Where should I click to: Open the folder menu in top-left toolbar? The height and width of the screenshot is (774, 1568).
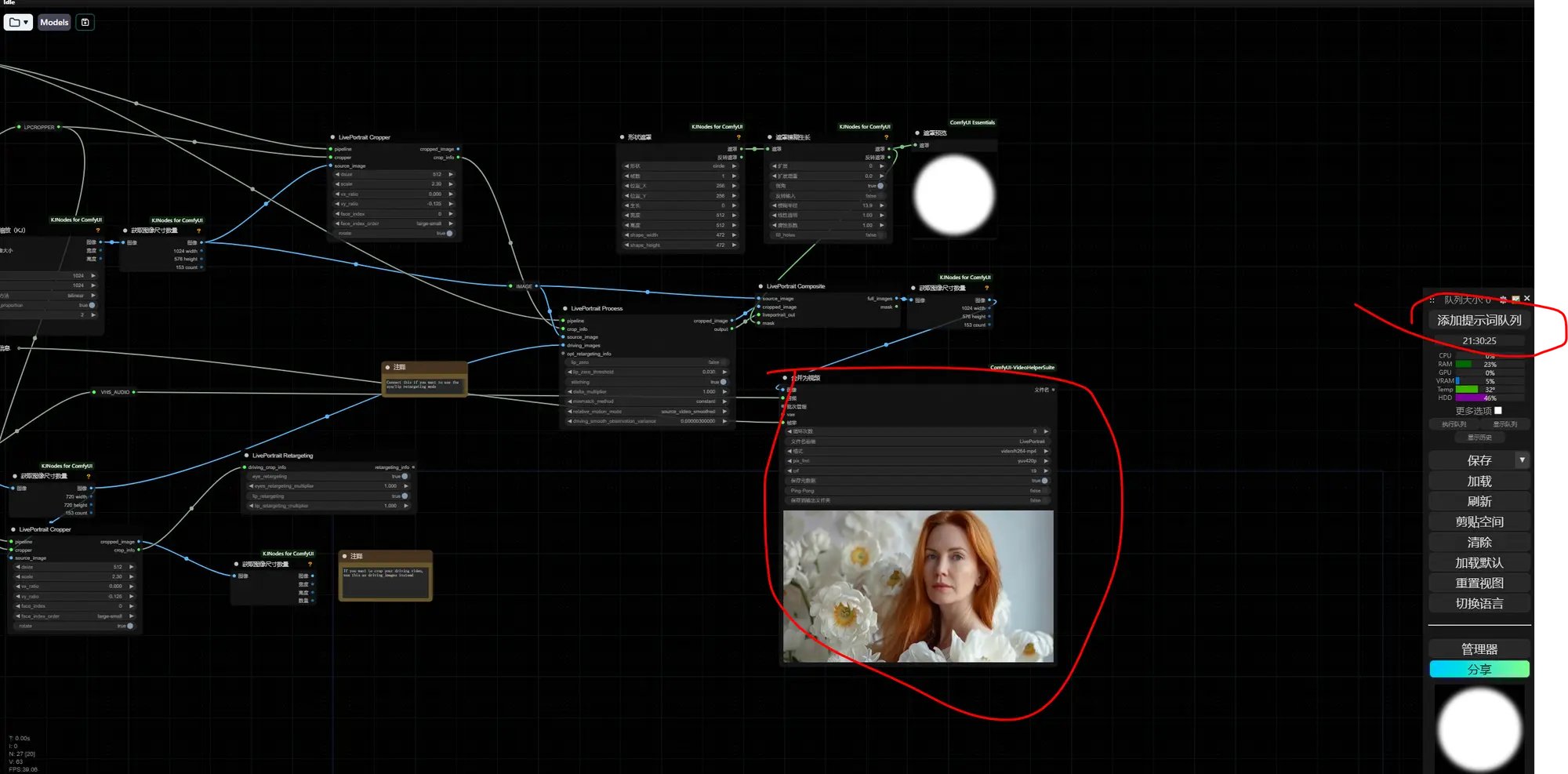[x=18, y=22]
